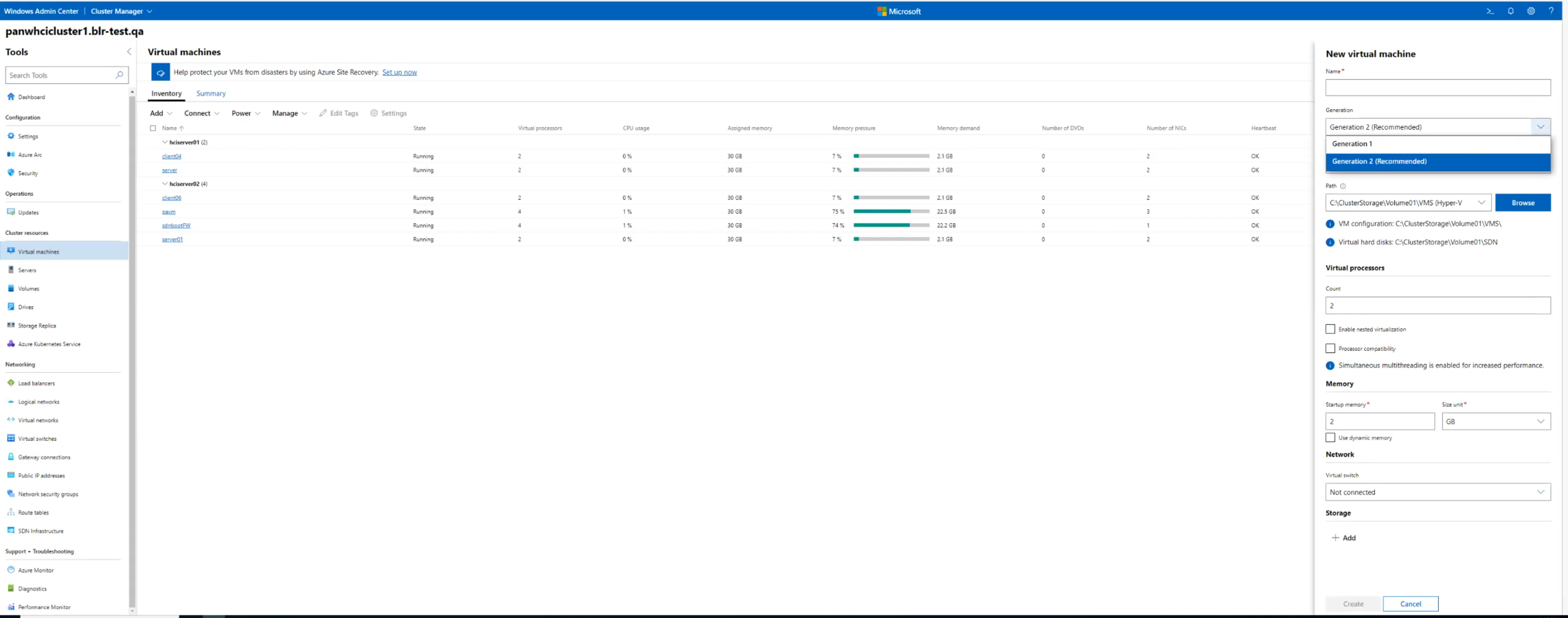Switch to the Summary tab
The image size is (1568, 618).
pyautogui.click(x=211, y=93)
